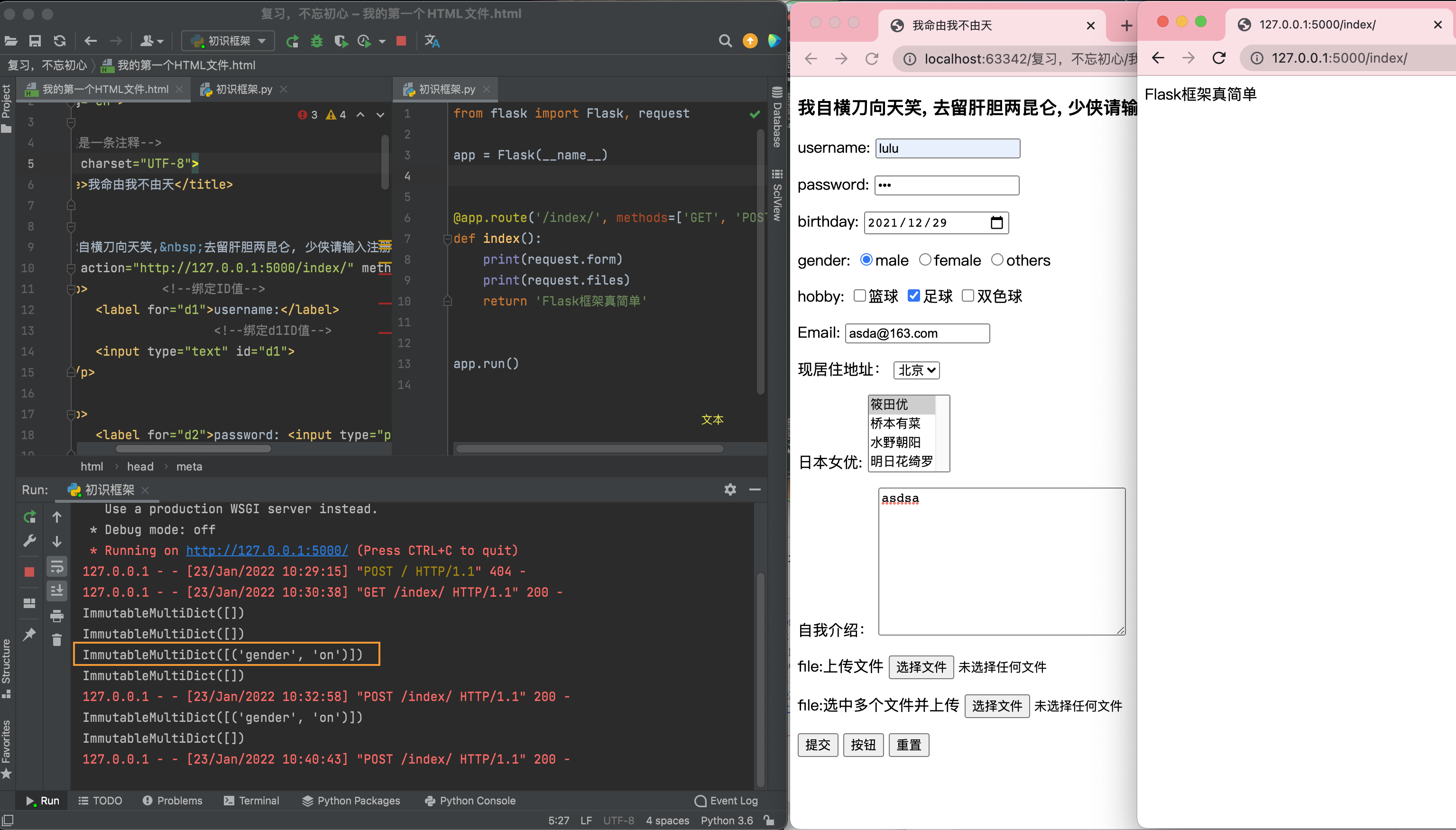
Task: Uncheck the 足球 hobby checkbox
Action: coord(913,295)
